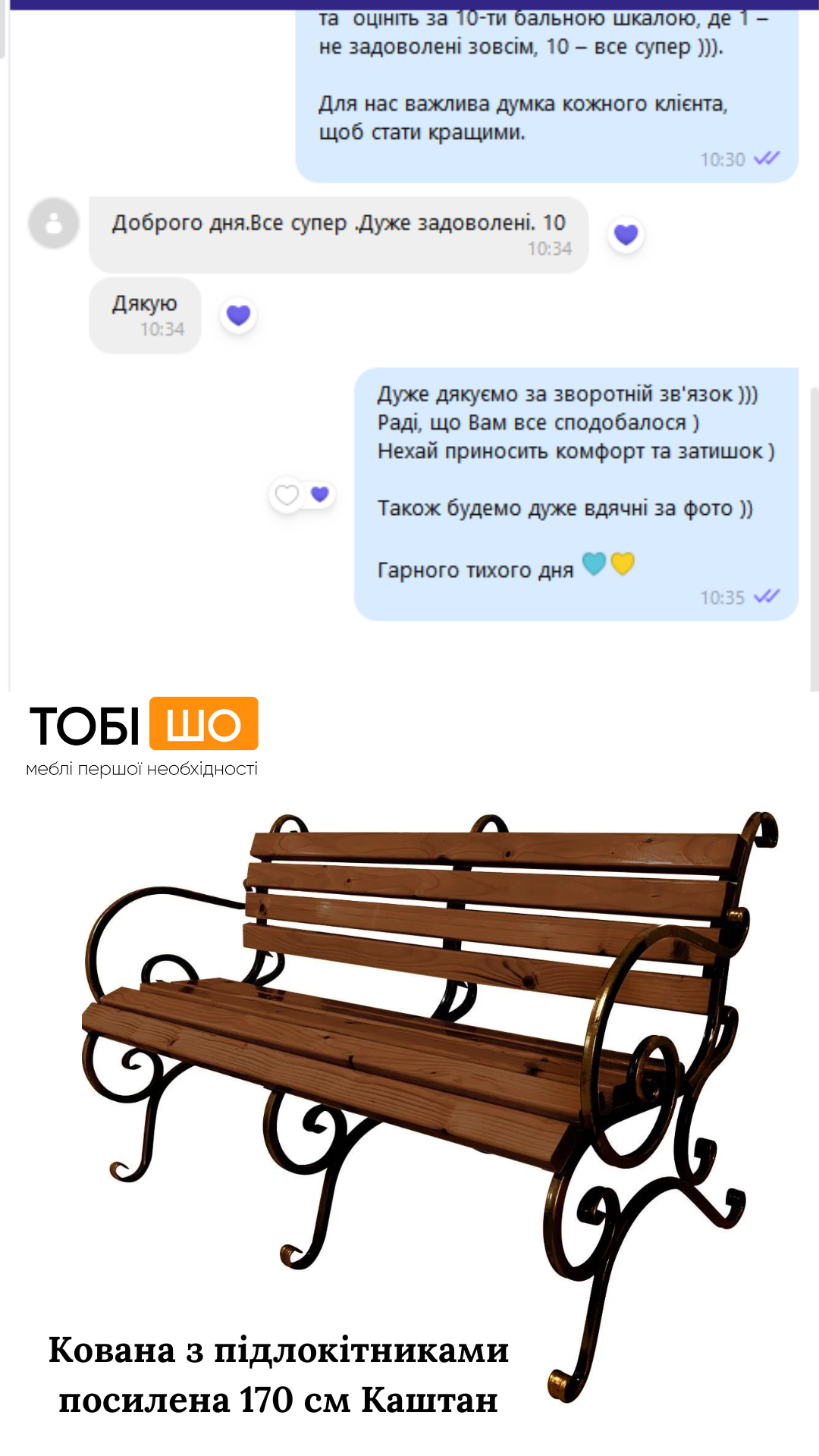819x1456 pixels.
Task: Open the gray user avatar profile
Action: (x=53, y=223)
